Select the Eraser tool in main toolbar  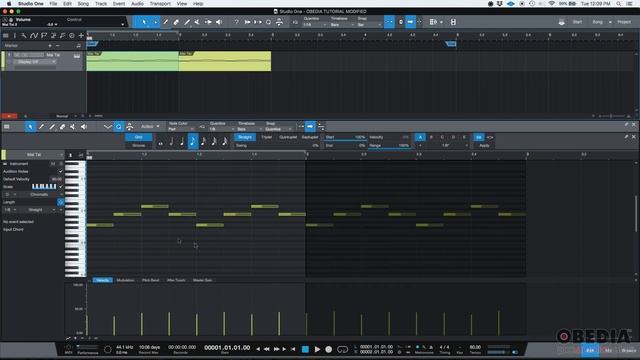(x=176, y=22)
